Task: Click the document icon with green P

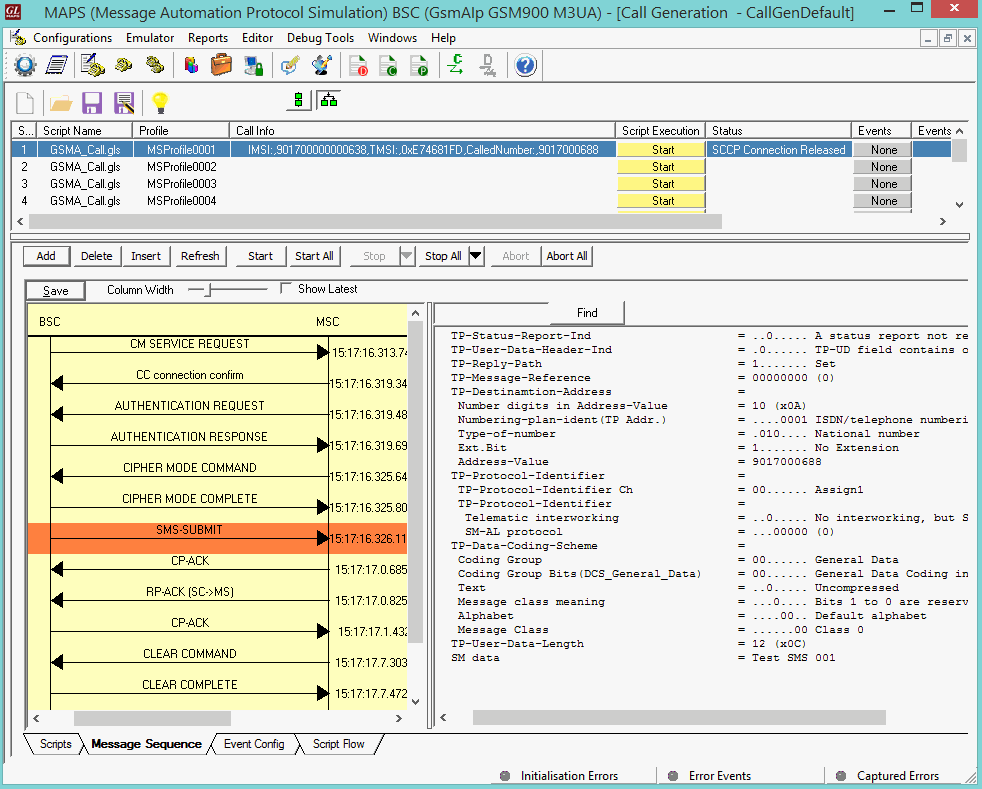Action: (419, 66)
